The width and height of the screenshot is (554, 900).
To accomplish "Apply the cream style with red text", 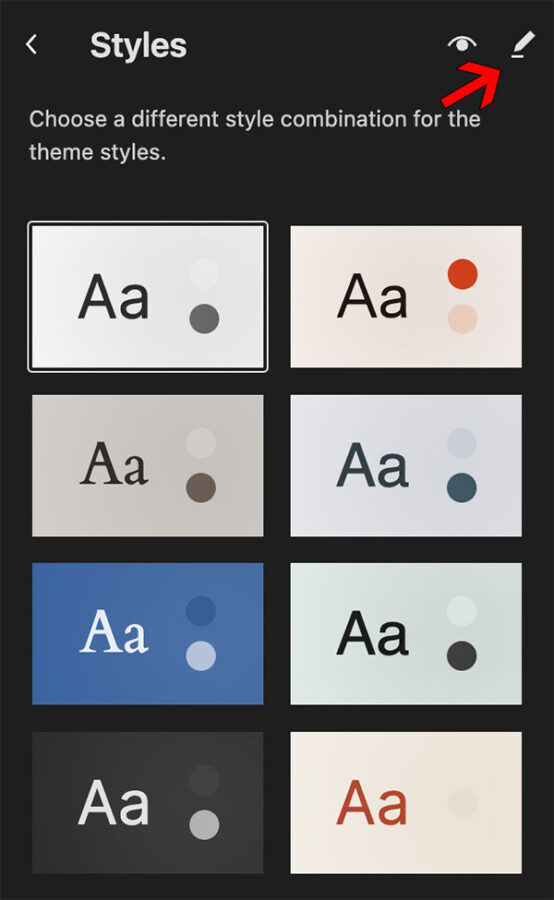I will (406, 802).
